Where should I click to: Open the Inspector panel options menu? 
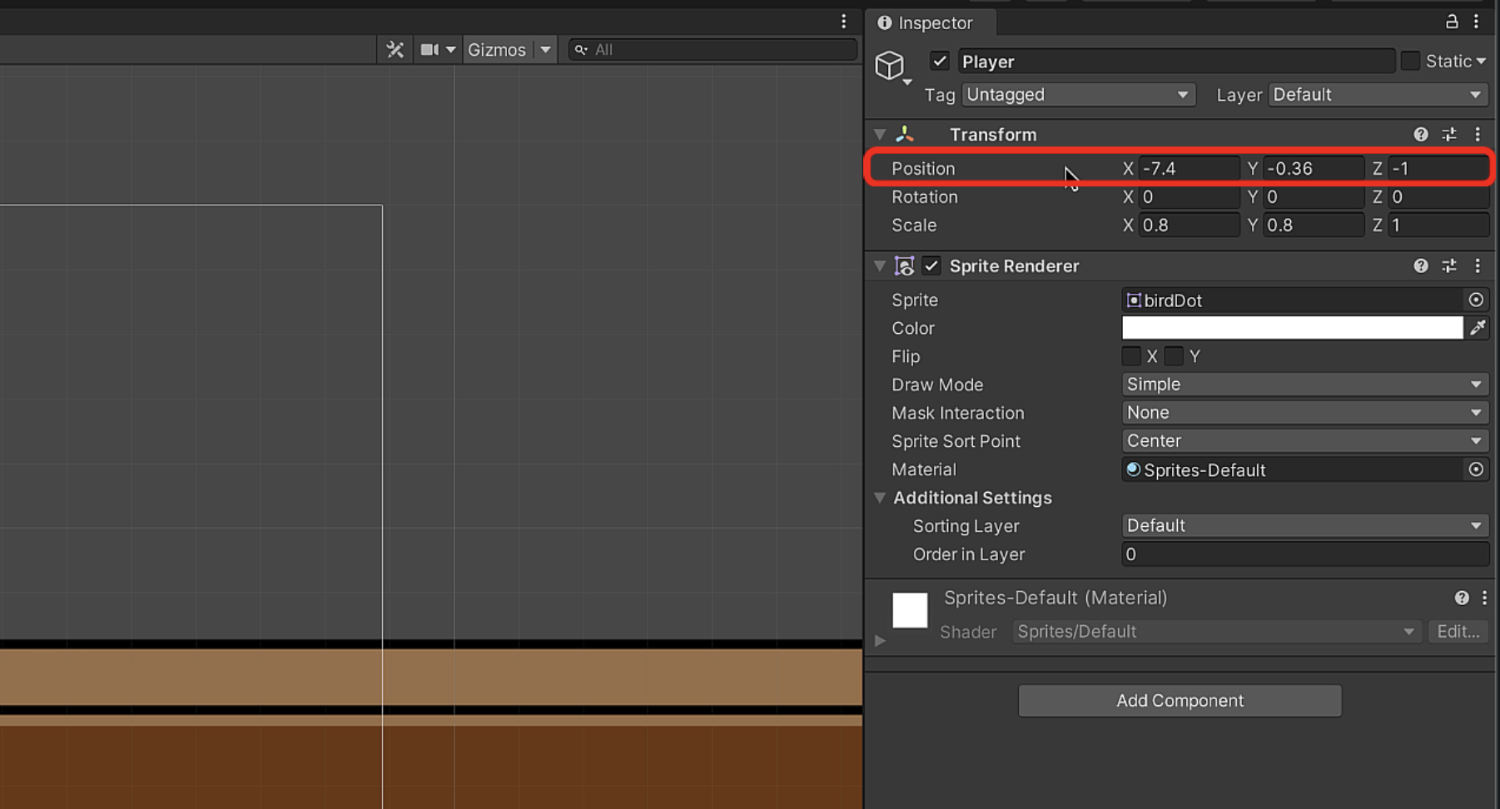click(1476, 22)
